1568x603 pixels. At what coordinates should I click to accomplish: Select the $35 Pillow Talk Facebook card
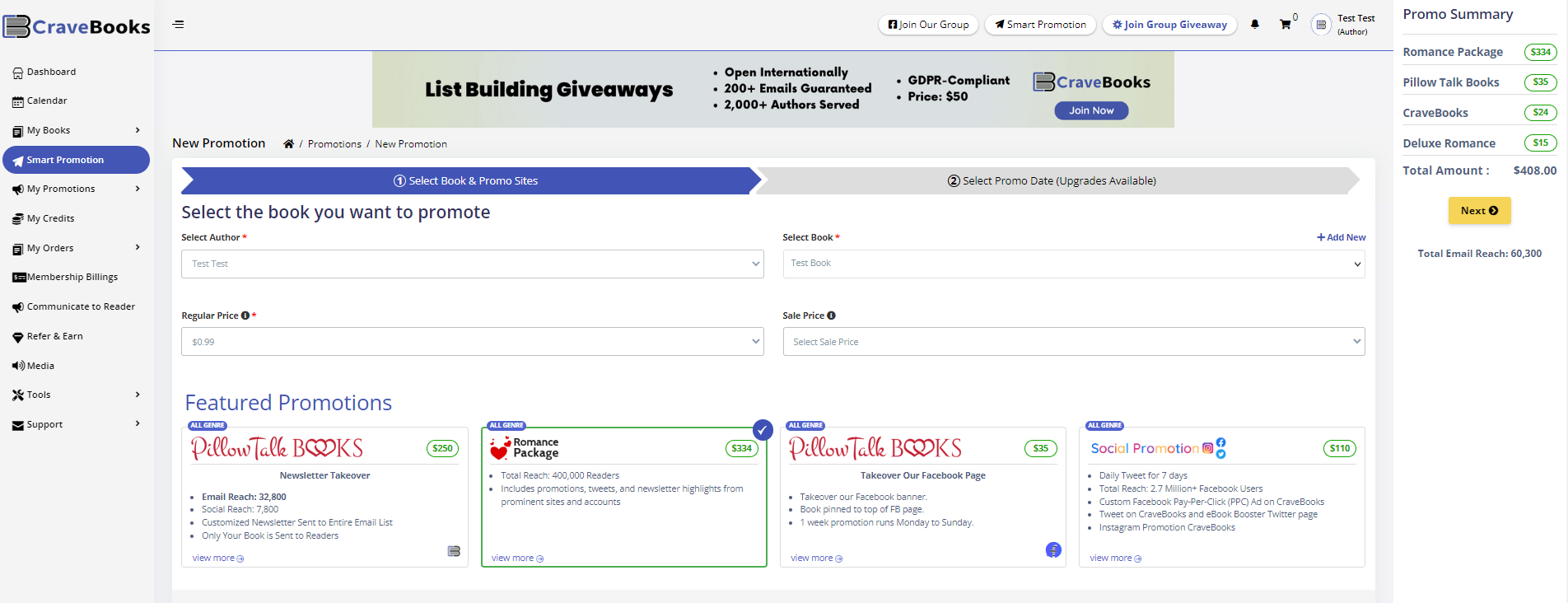[923, 497]
